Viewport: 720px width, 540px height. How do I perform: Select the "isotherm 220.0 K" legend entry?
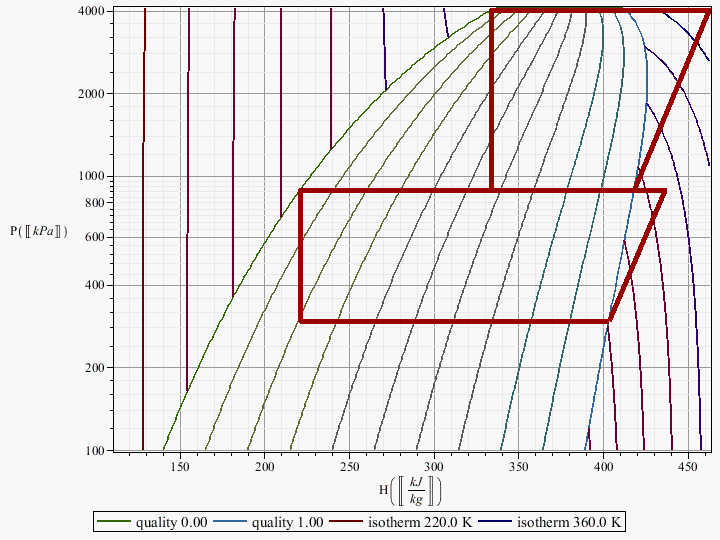[420, 522]
